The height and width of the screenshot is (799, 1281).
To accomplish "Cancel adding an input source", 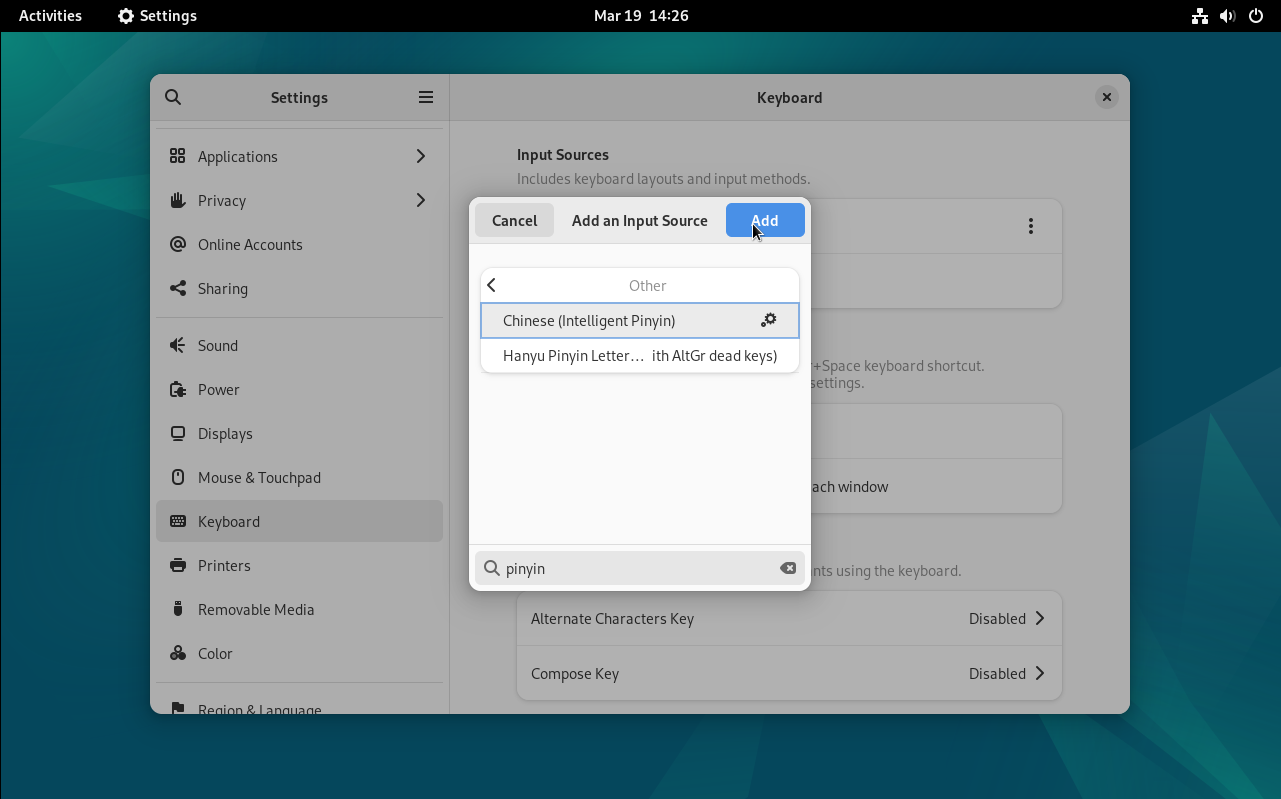I will pyautogui.click(x=514, y=221).
